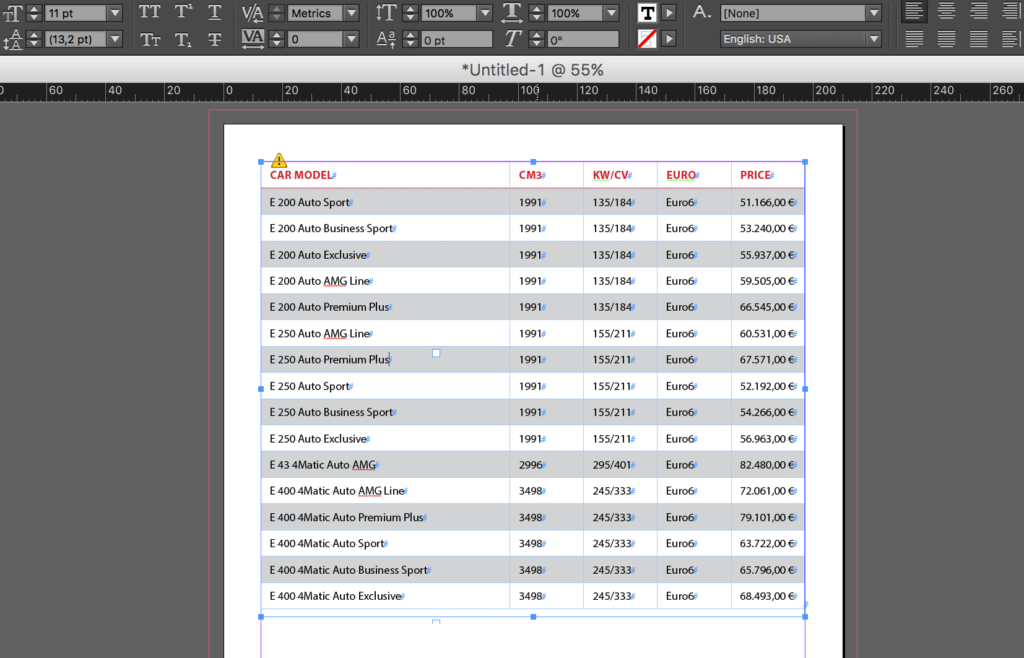The width and height of the screenshot is (1024, 658).
Task: Toggle Superscript formatting
Action: (184, 13)
